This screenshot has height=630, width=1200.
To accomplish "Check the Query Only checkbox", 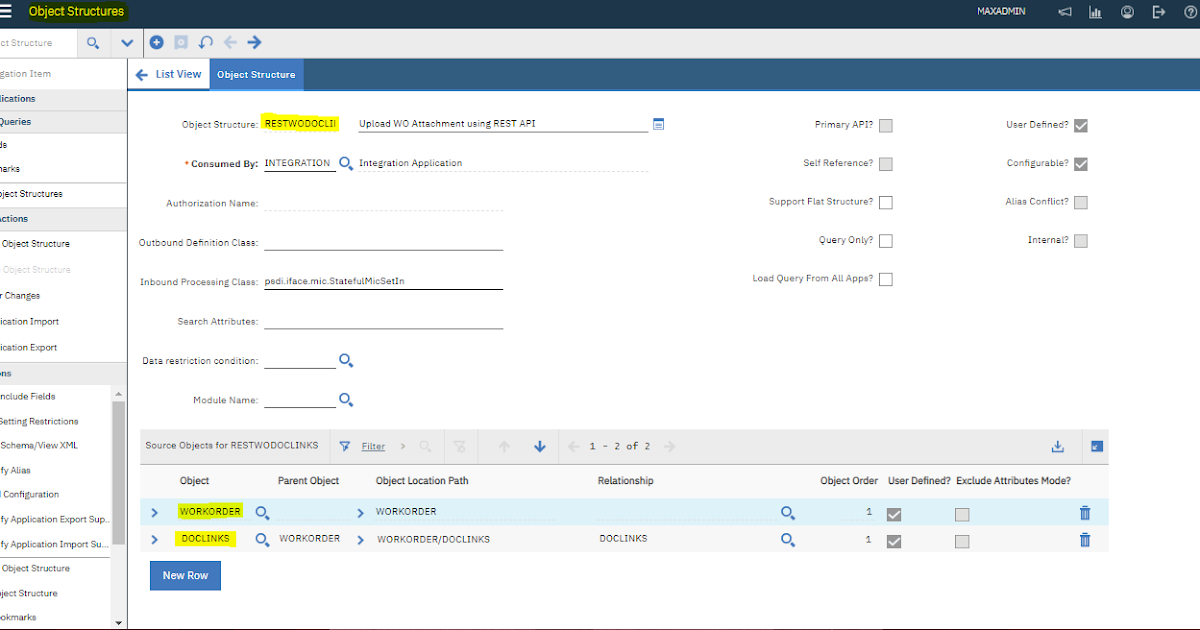I will tap(885, 240).
